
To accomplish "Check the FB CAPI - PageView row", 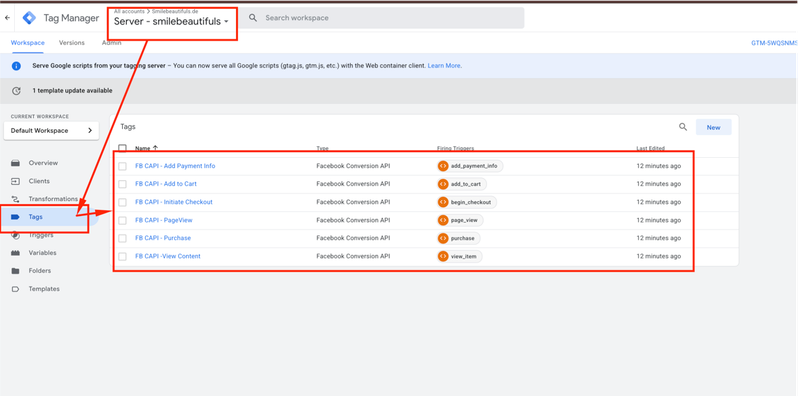I will pyautogui.click(x=122, y=220).
